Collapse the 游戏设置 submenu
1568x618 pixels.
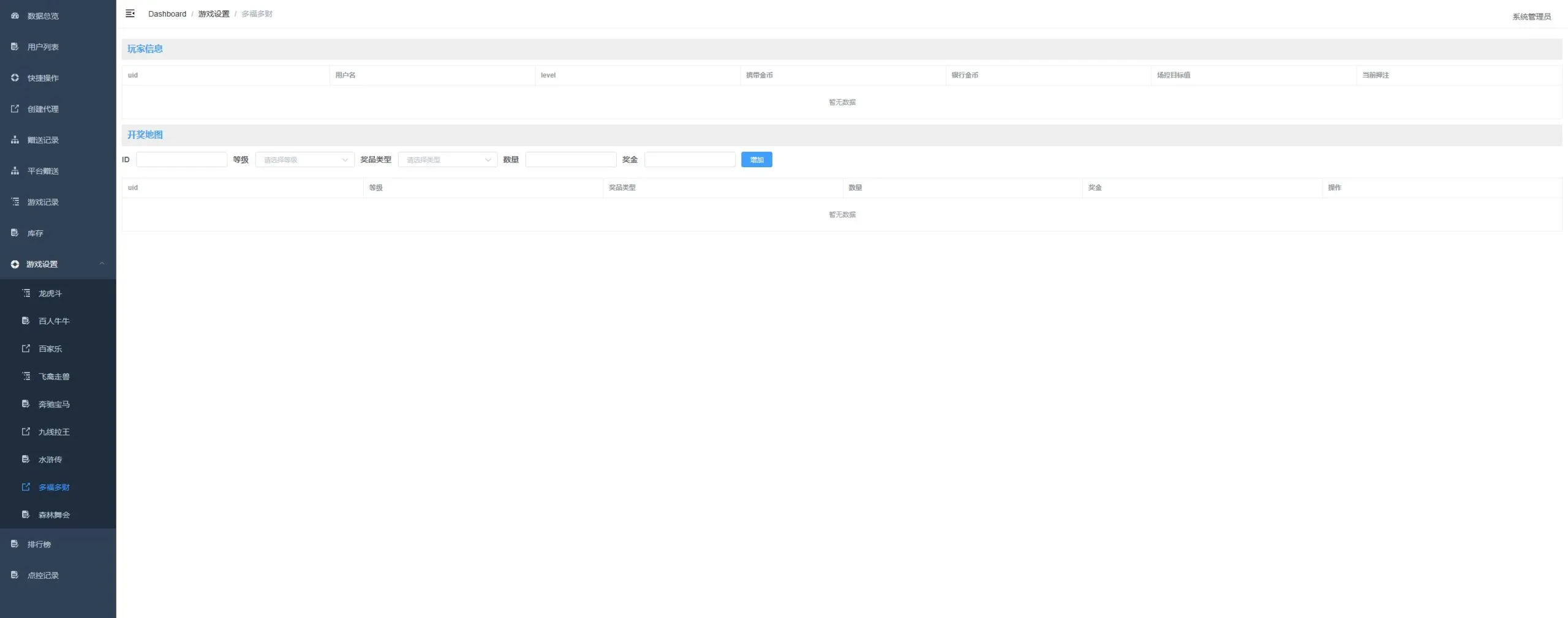[58, 264]
